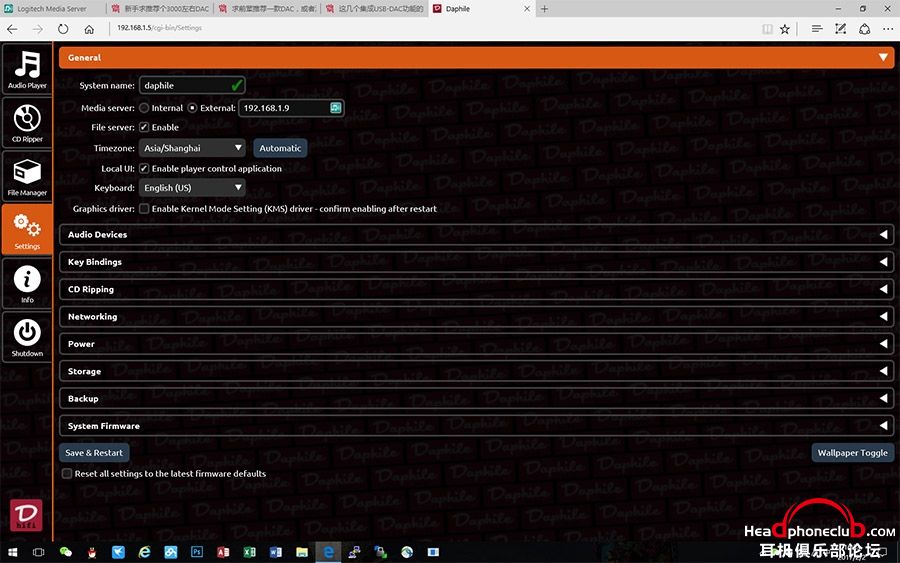
Task: Open Internet Explorer from taskbar
Action: [145, 552]
